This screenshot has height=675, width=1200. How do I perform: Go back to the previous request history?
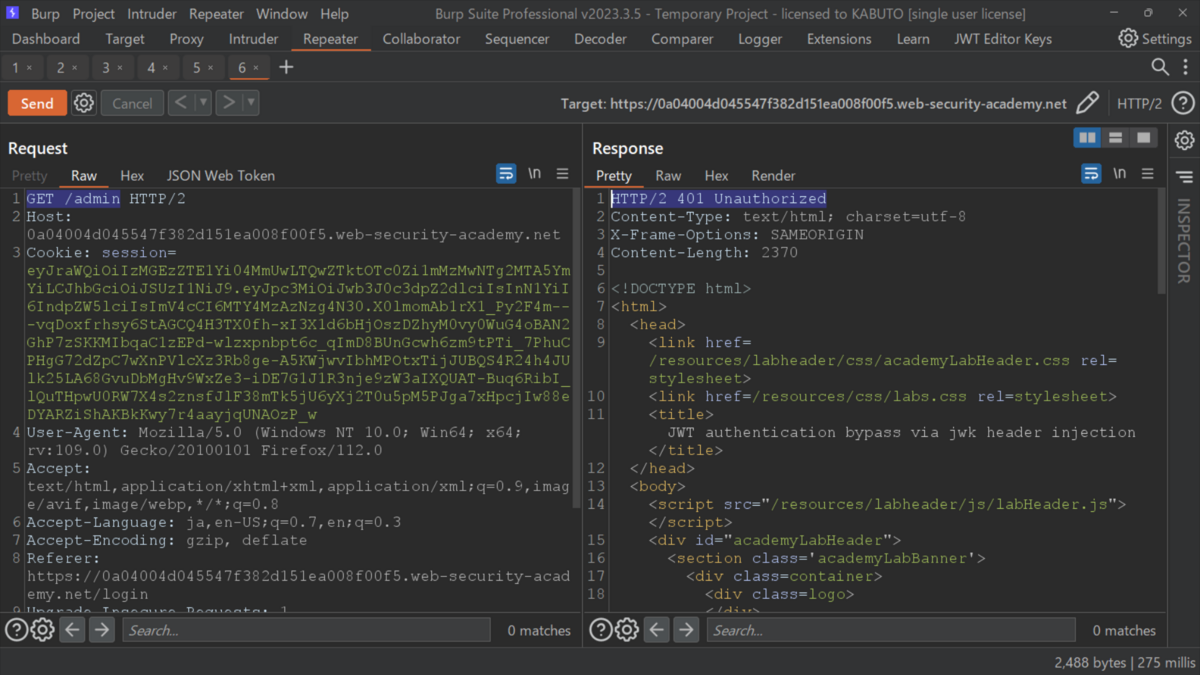[181, 102]
